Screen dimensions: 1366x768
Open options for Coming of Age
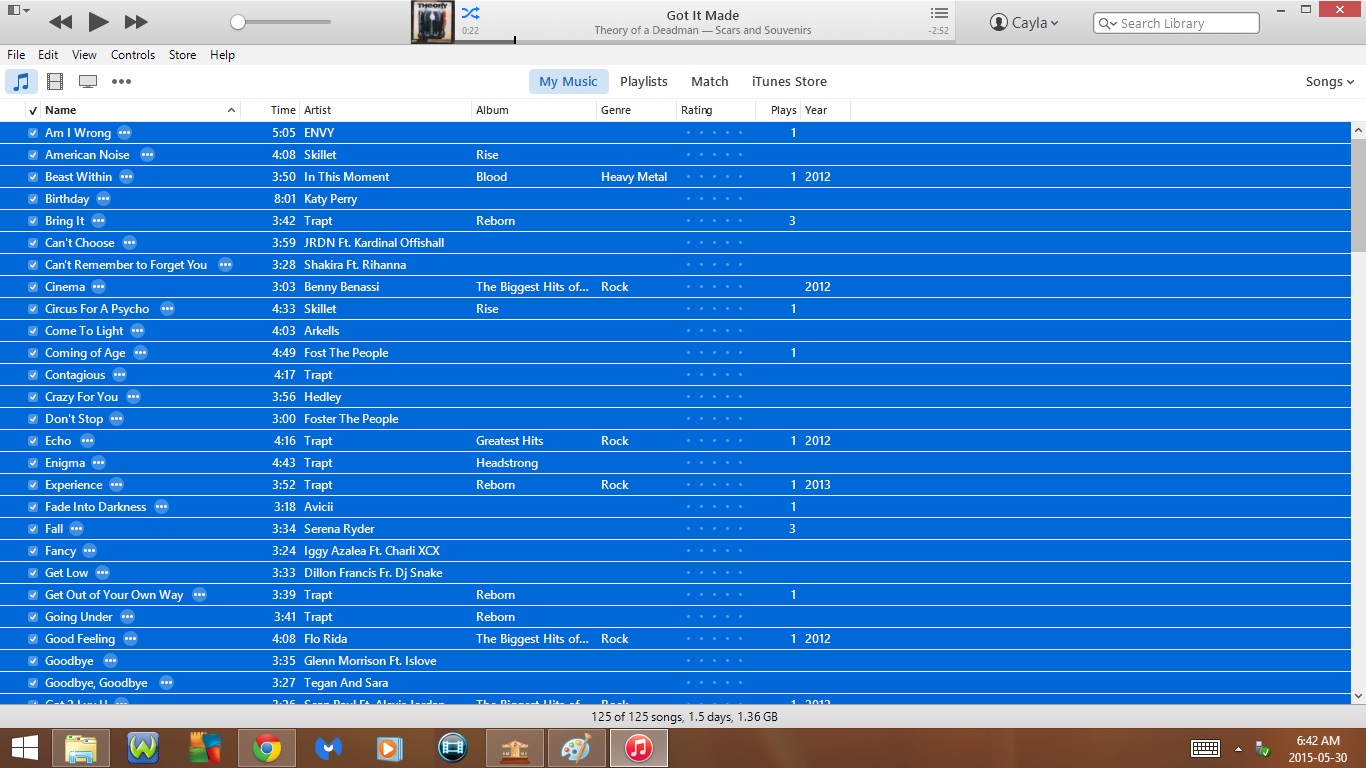(x=140, y=353)
